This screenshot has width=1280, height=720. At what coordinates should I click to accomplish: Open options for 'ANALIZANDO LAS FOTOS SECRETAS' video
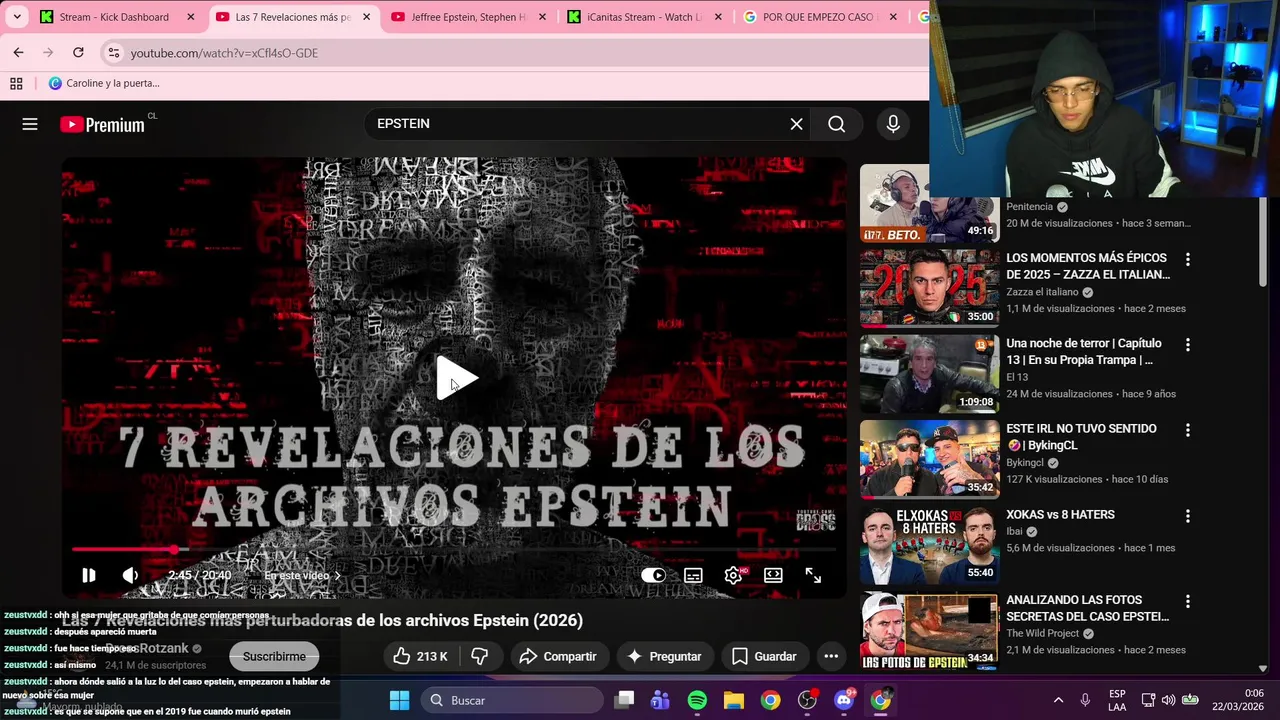1187,602
